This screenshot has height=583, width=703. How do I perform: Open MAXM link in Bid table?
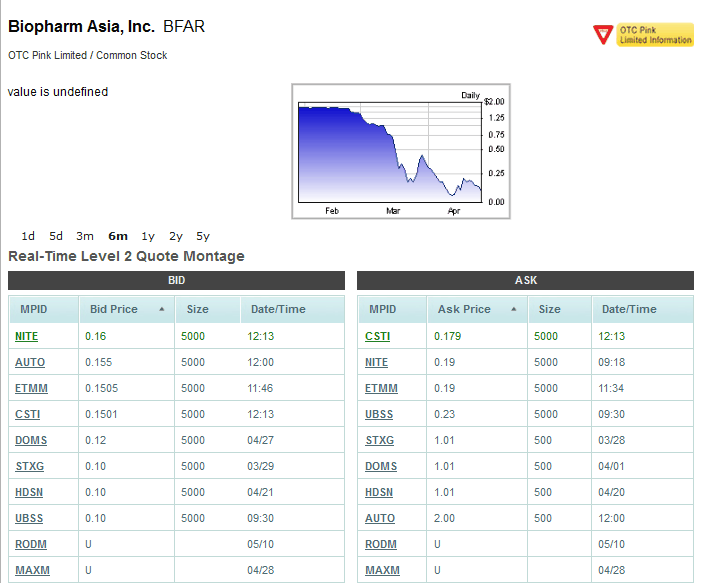pos(31,570)
